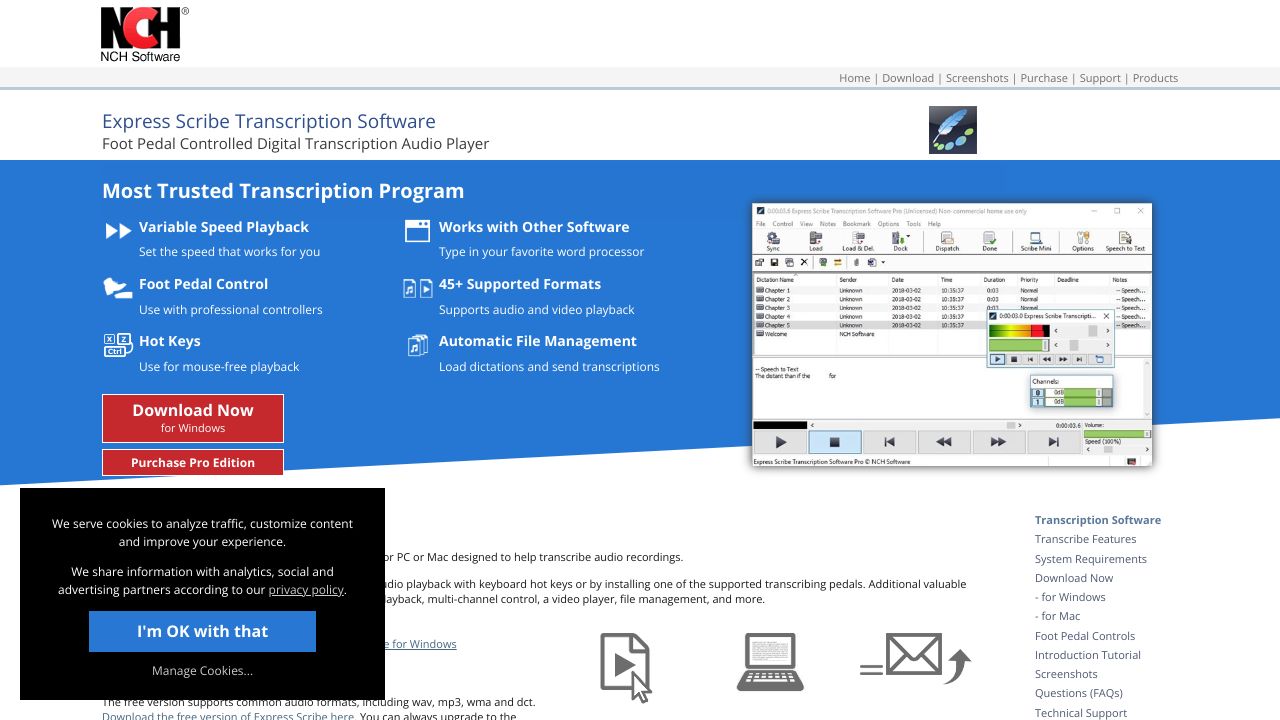Open Purchase in the top navigation bar
1280x720 pixels.
coord(1044,78)
